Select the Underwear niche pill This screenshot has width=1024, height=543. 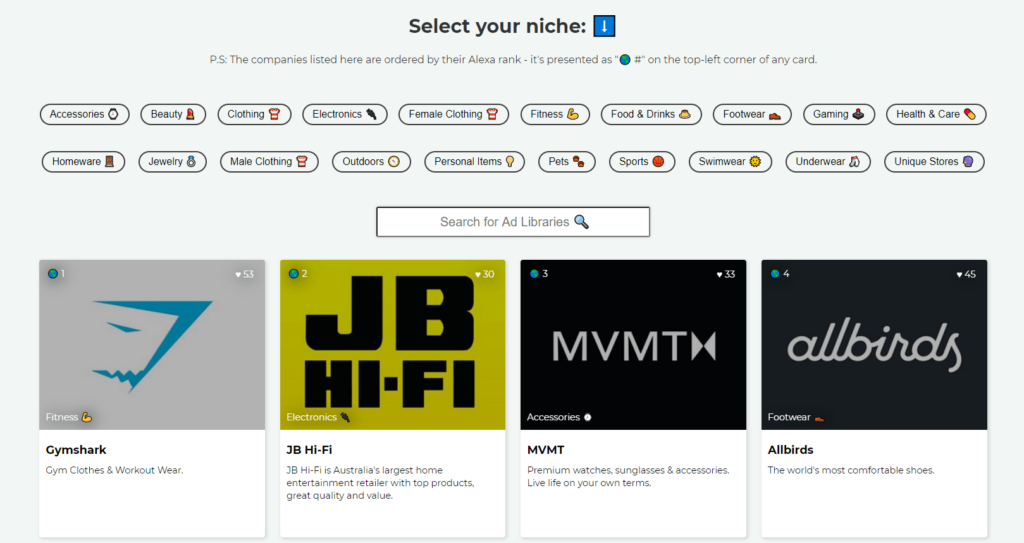point(828,161)
